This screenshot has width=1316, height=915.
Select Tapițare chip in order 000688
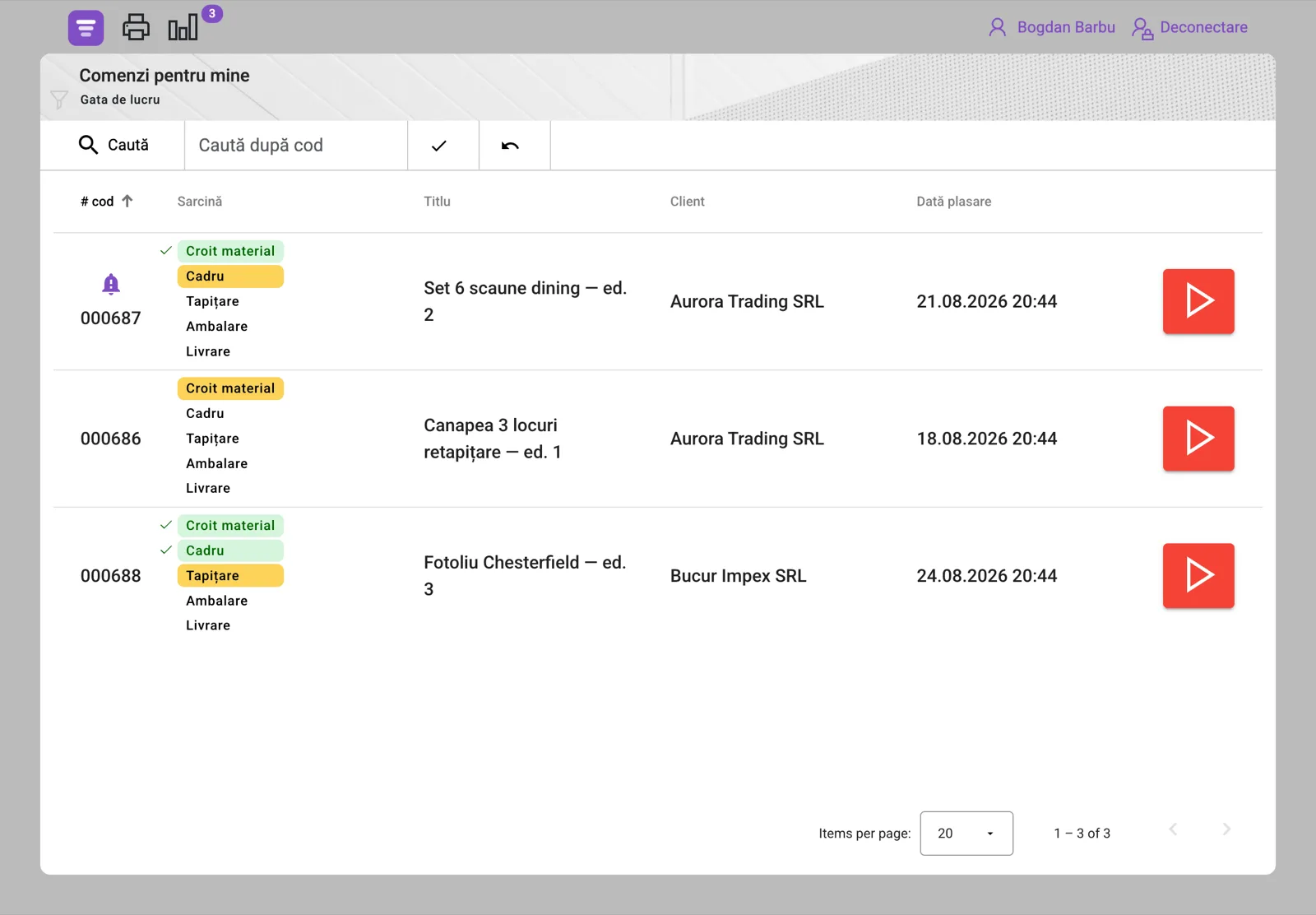[x=230, y=576]
